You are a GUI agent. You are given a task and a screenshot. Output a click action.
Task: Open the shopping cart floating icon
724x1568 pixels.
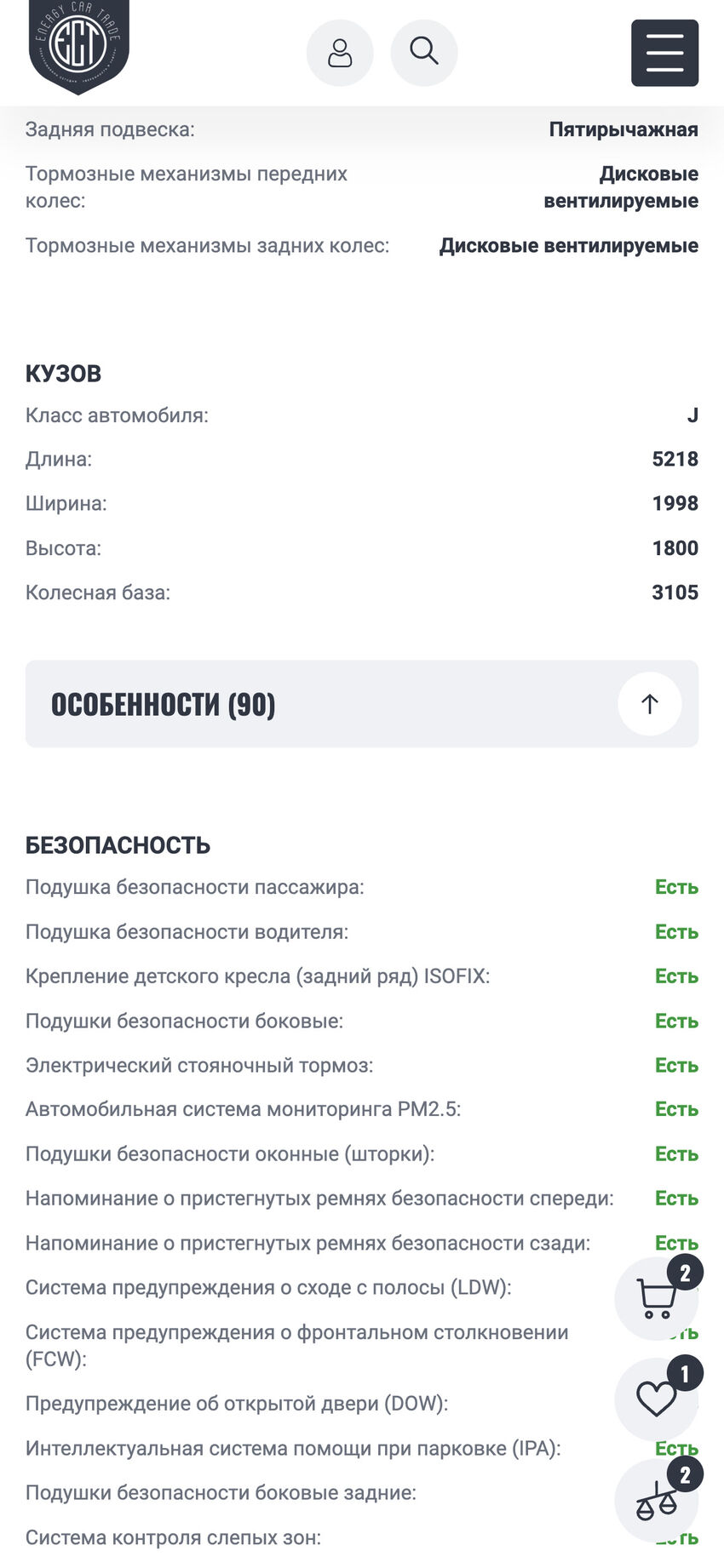tap(656, 1298)
